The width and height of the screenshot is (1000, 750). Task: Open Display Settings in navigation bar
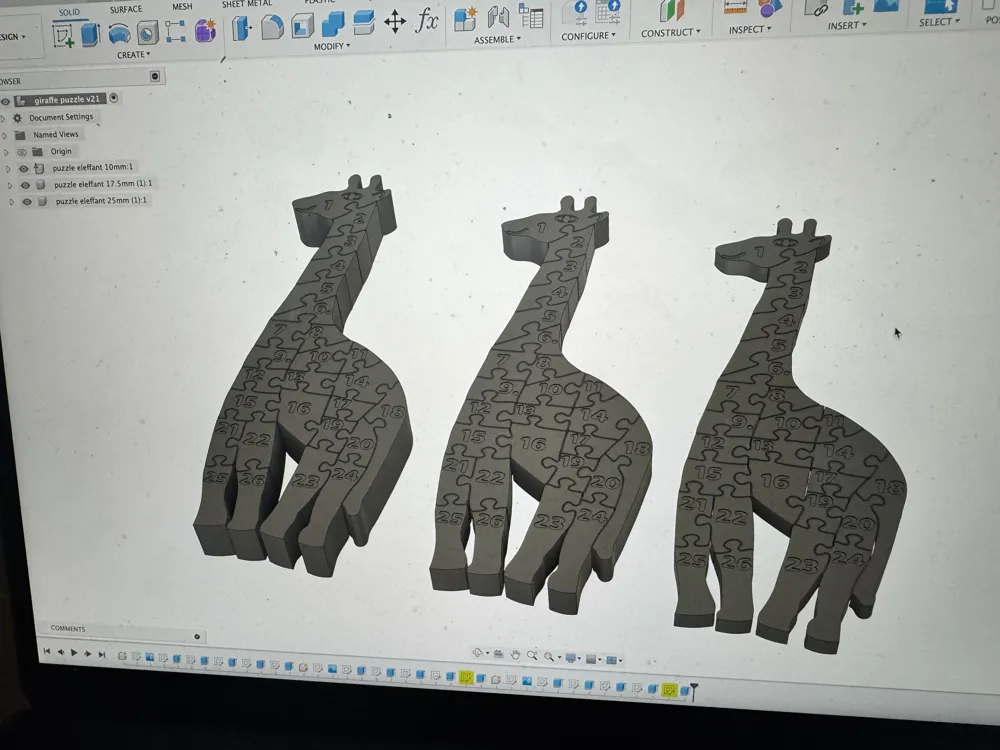point(573,658)
